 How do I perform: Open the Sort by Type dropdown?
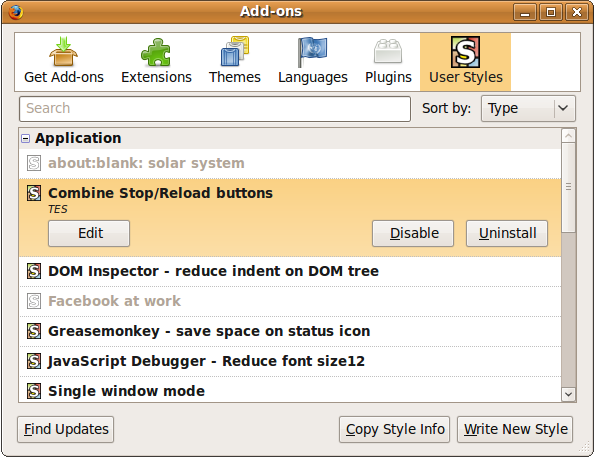coord(528,108)
